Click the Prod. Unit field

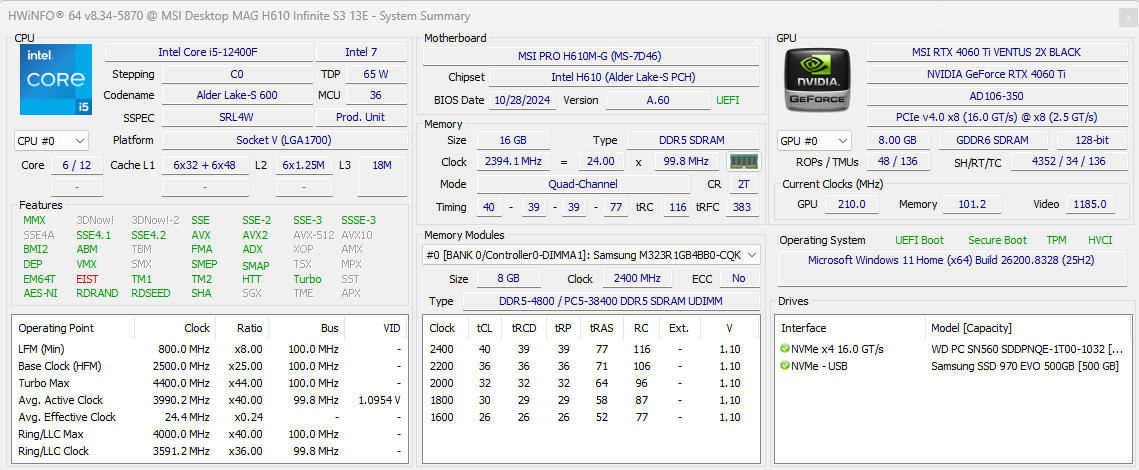click(x=361, y=117)
